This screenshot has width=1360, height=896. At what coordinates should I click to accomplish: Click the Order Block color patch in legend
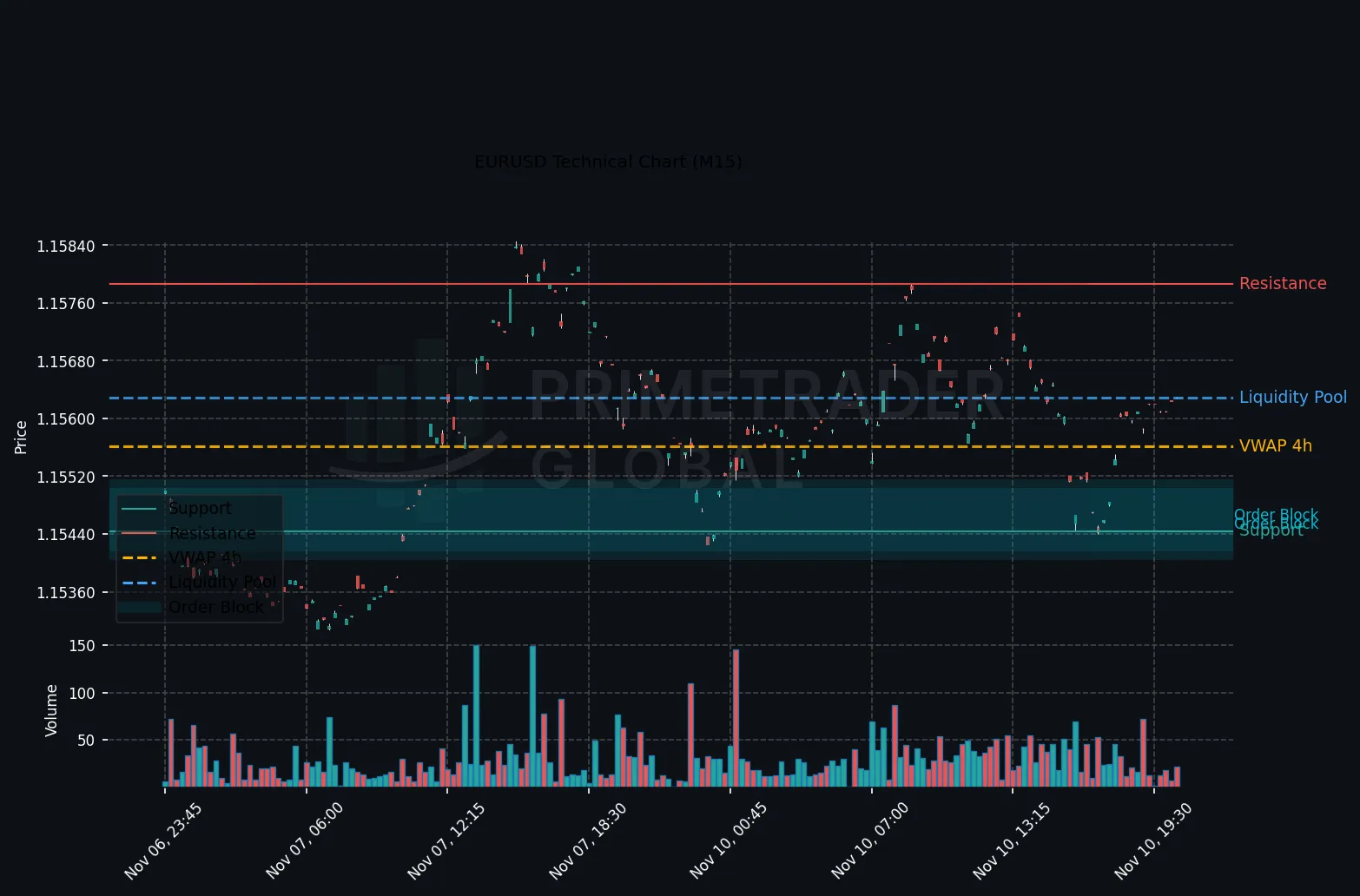pyautogui.click(x=139, y=607)
